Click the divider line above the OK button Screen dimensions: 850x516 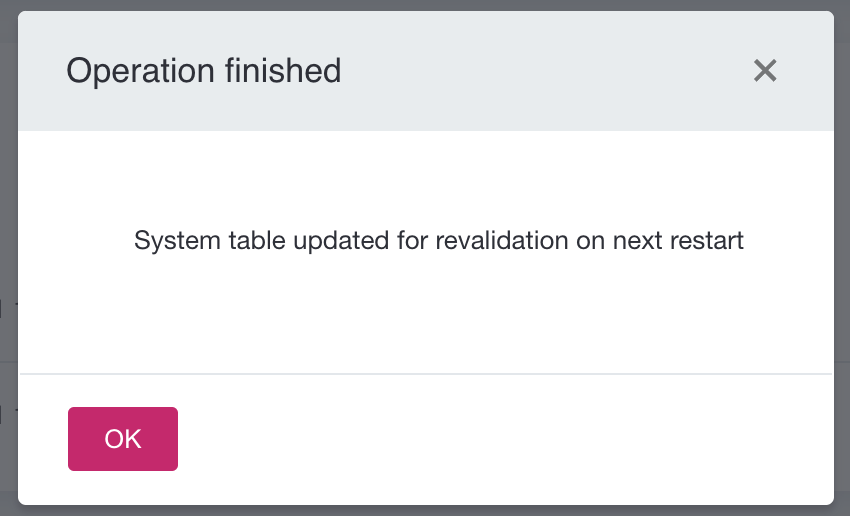pyautogui.click(x=425, y=374)
